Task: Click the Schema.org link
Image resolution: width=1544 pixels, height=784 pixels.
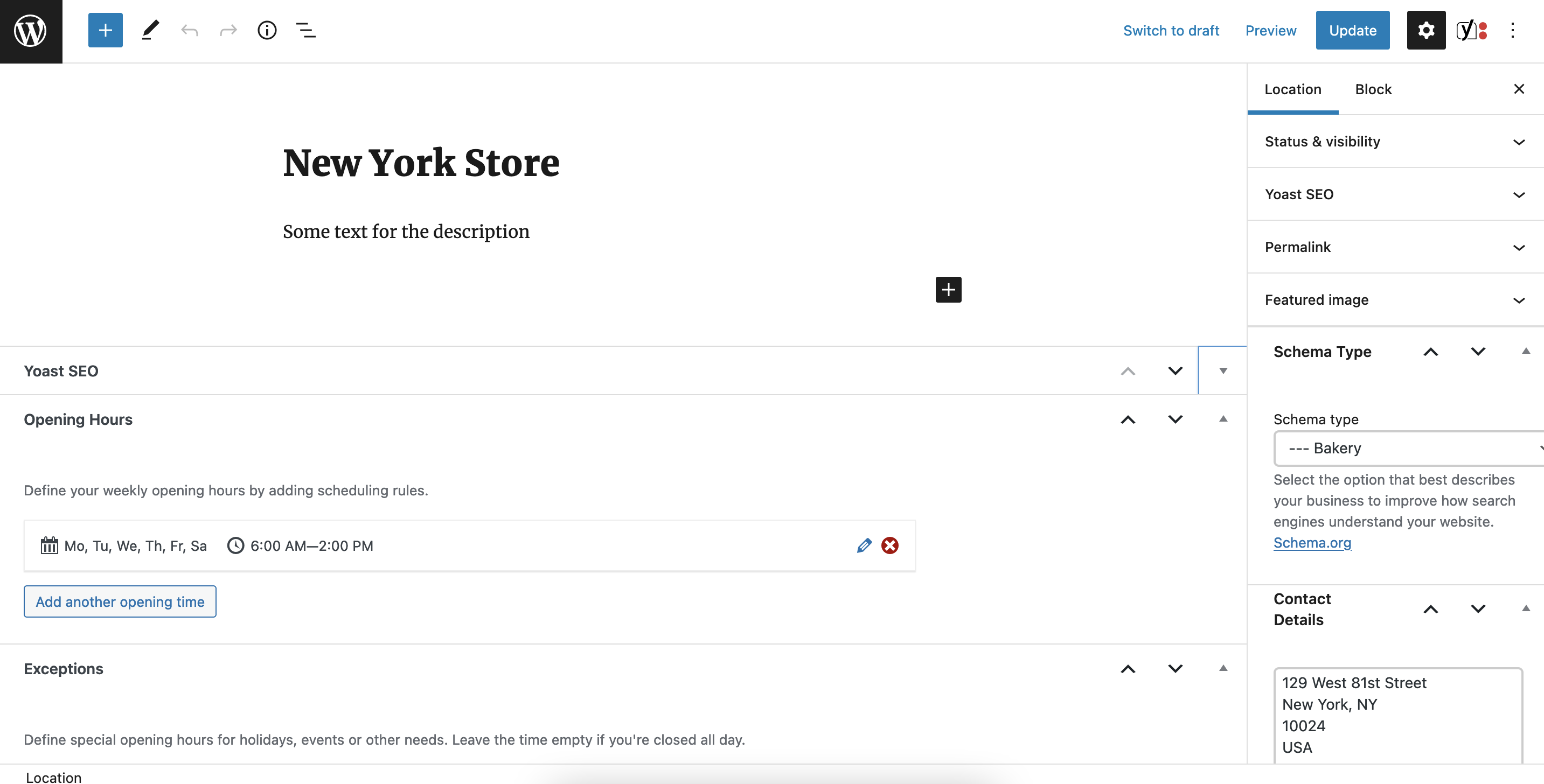Action: [x=1312, y=542]
